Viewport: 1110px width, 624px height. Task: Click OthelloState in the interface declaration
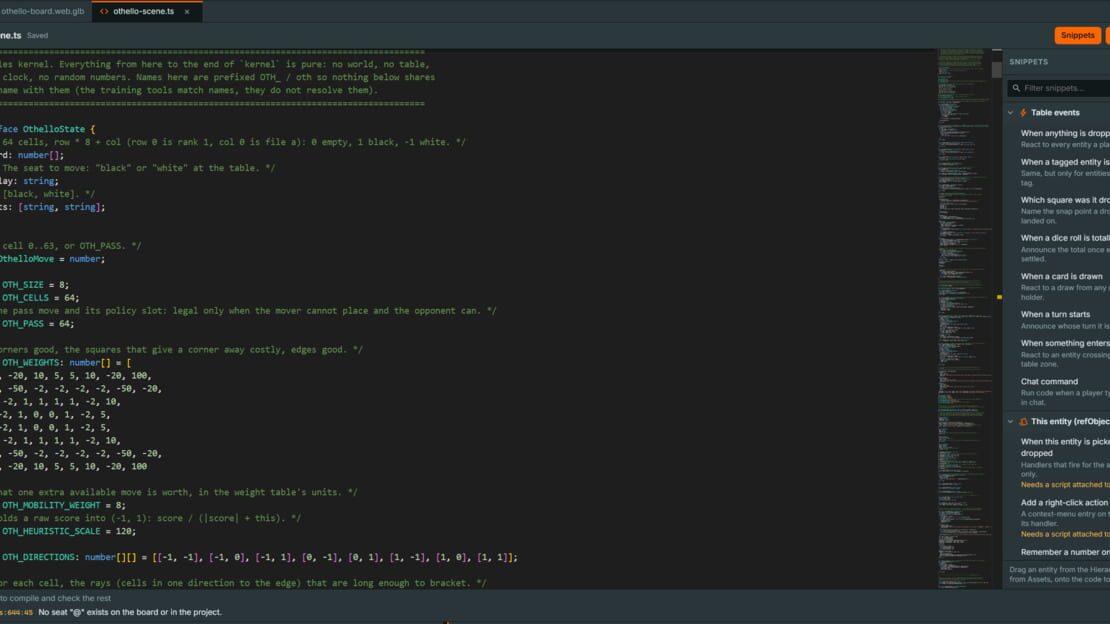tap(54, 129)
